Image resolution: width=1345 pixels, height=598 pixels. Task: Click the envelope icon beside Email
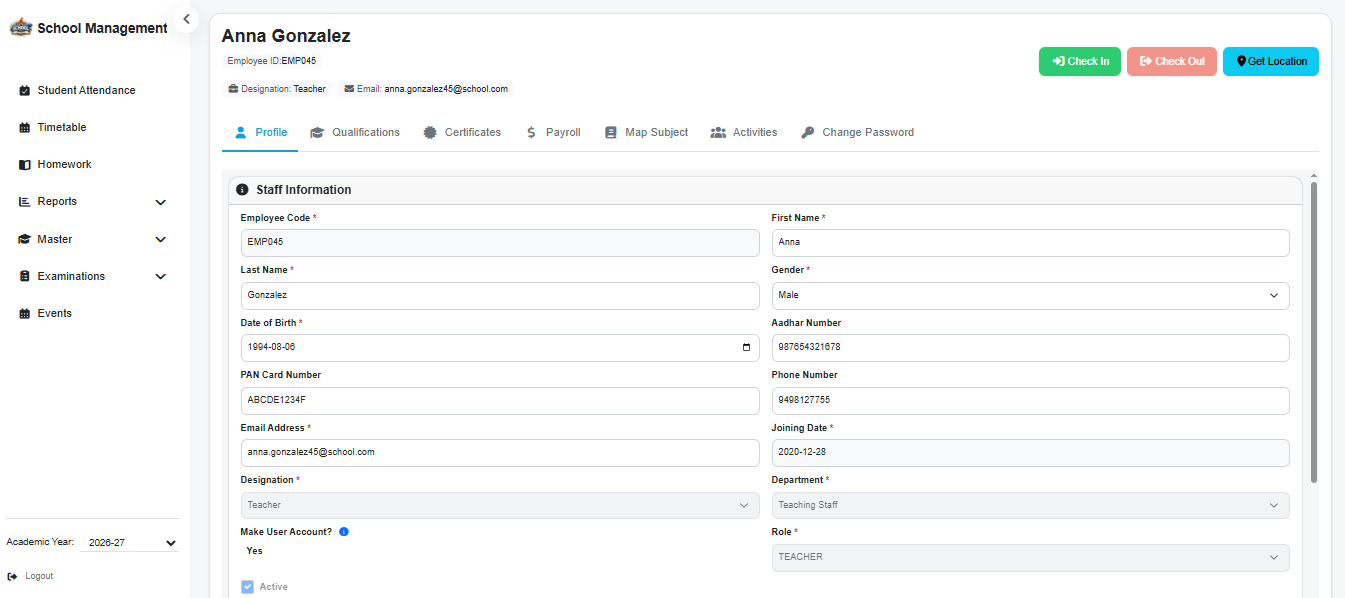(x=349, y=89)
